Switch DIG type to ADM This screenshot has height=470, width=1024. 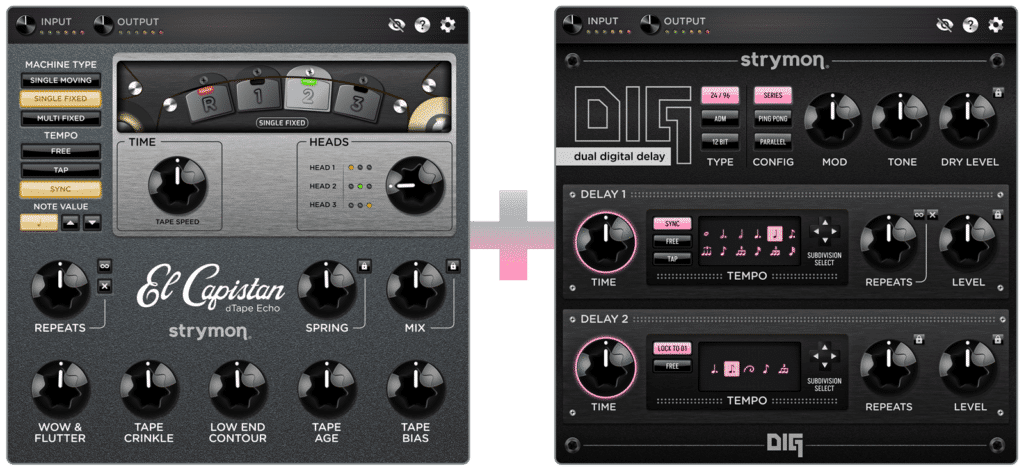coord(720,119)
